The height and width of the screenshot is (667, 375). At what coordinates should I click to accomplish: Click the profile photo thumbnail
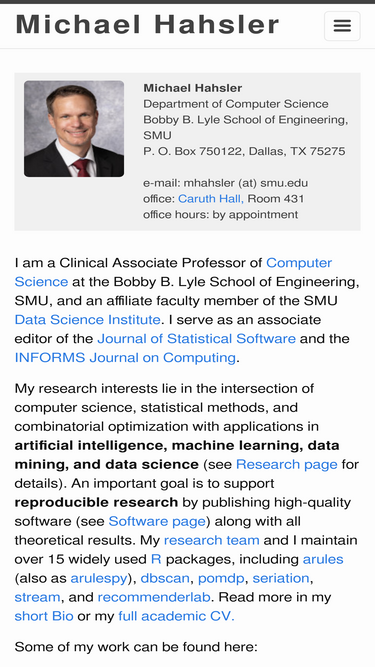coord(74,128)
